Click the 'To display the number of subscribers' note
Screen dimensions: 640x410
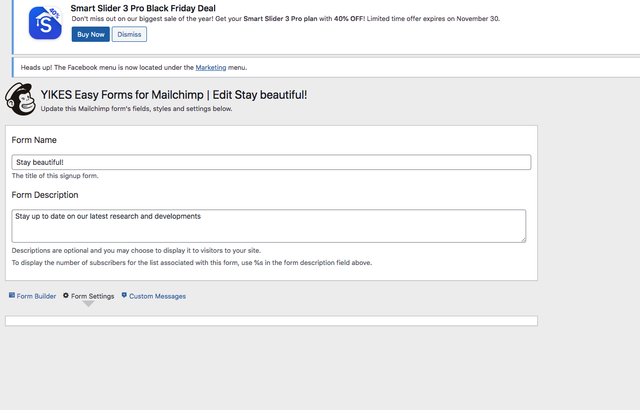pos(192,263)
